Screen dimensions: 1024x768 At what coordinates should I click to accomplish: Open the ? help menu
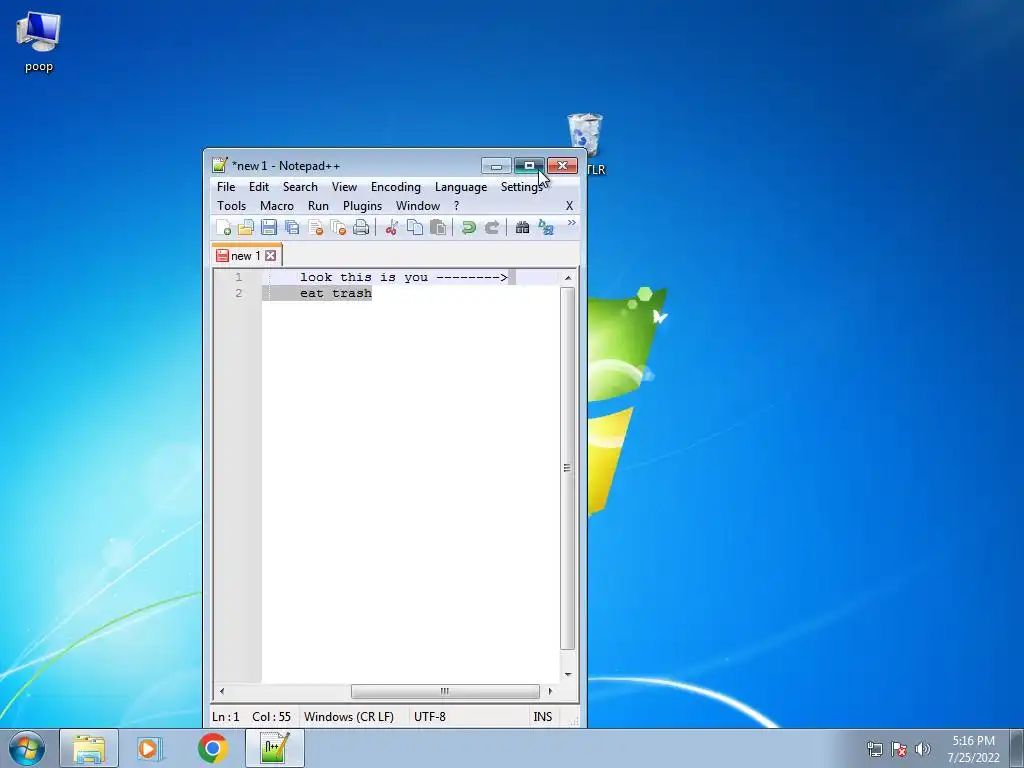click(456, 206)
